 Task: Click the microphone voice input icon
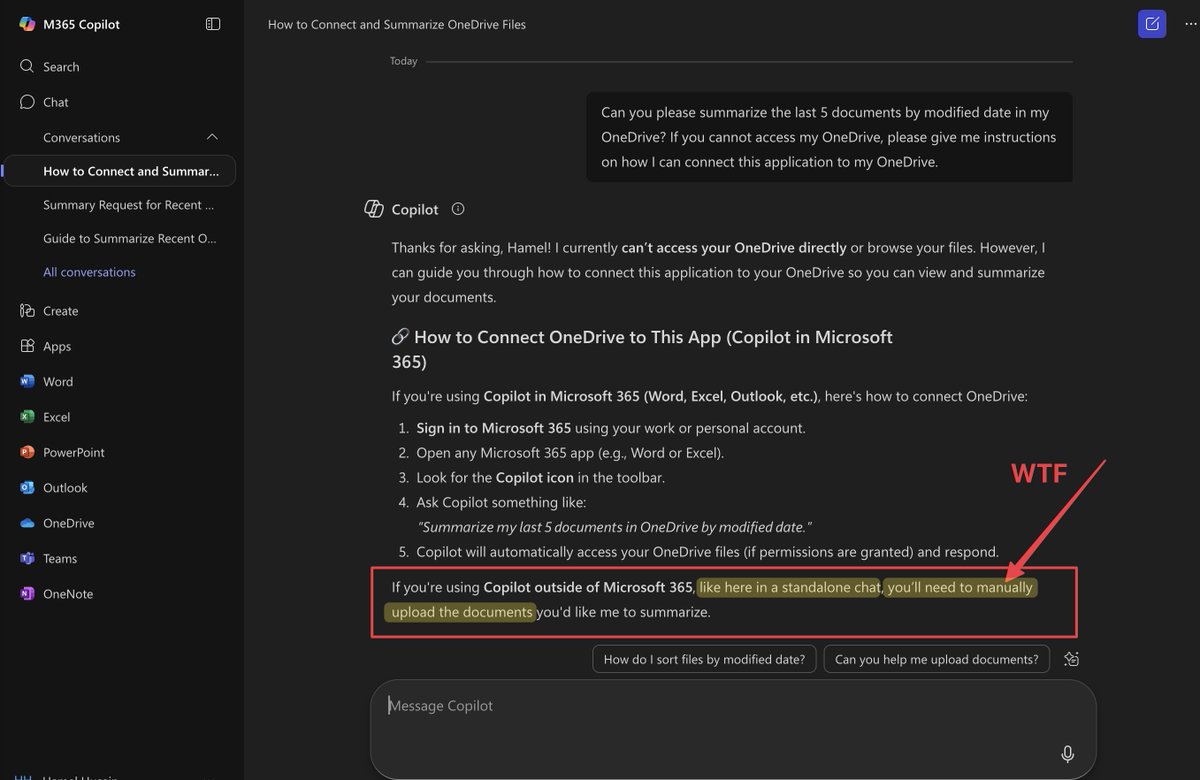[x=1067, y=753]
